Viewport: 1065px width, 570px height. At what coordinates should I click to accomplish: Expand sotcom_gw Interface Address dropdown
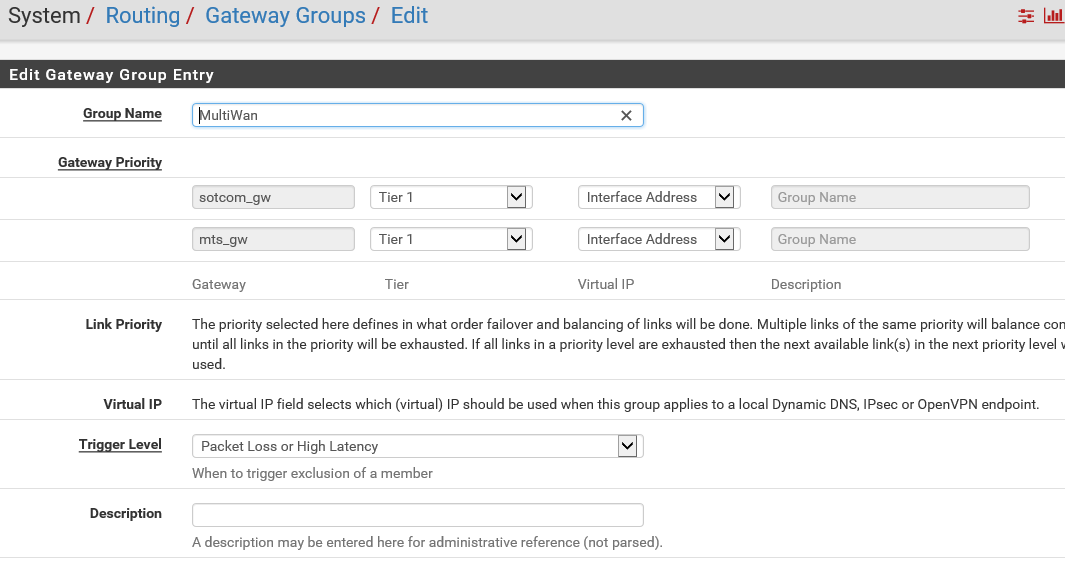click(x=658, y=198)
